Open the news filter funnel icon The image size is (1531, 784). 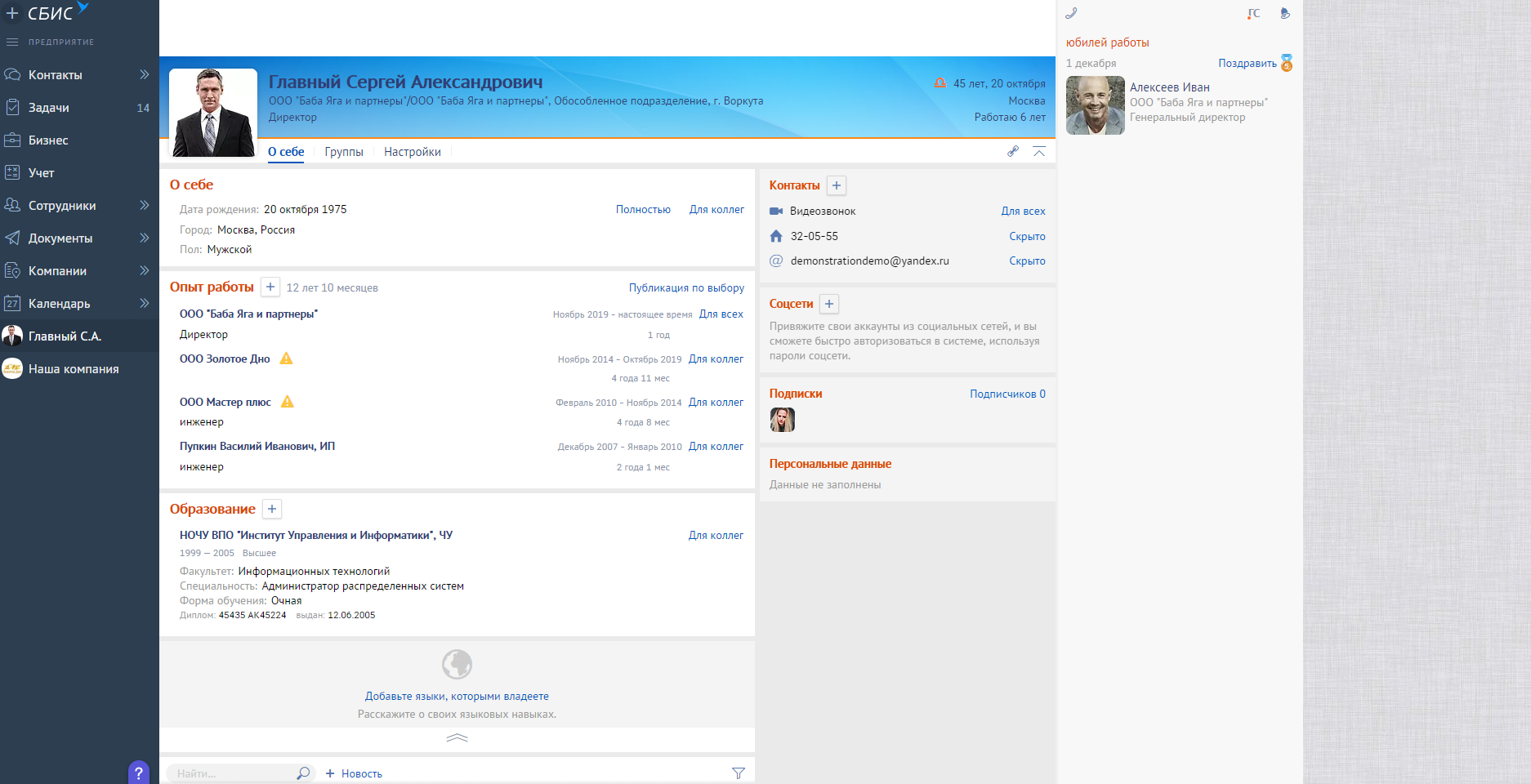(739, 773)
